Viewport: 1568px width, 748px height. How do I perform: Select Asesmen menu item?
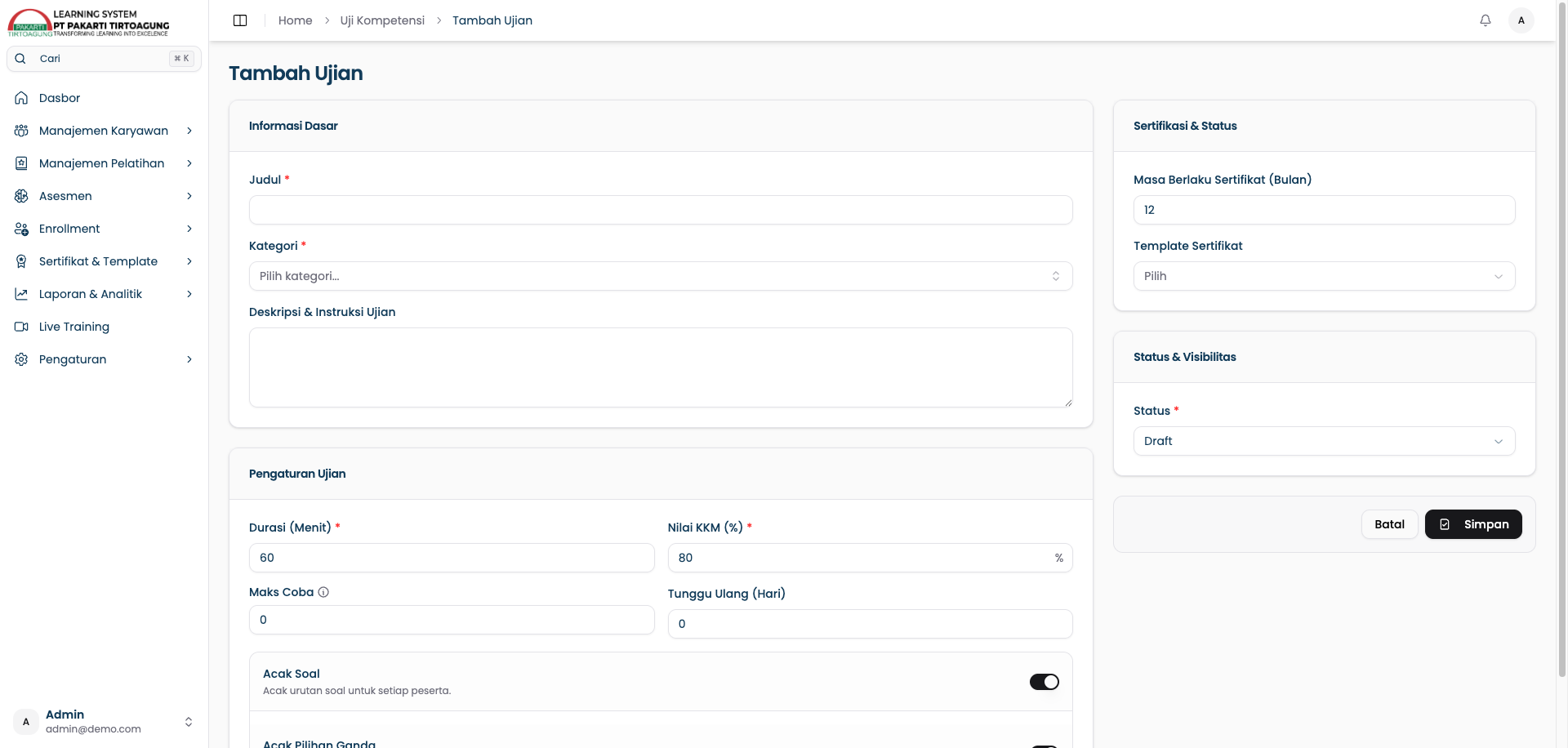(x=105, y=196)
